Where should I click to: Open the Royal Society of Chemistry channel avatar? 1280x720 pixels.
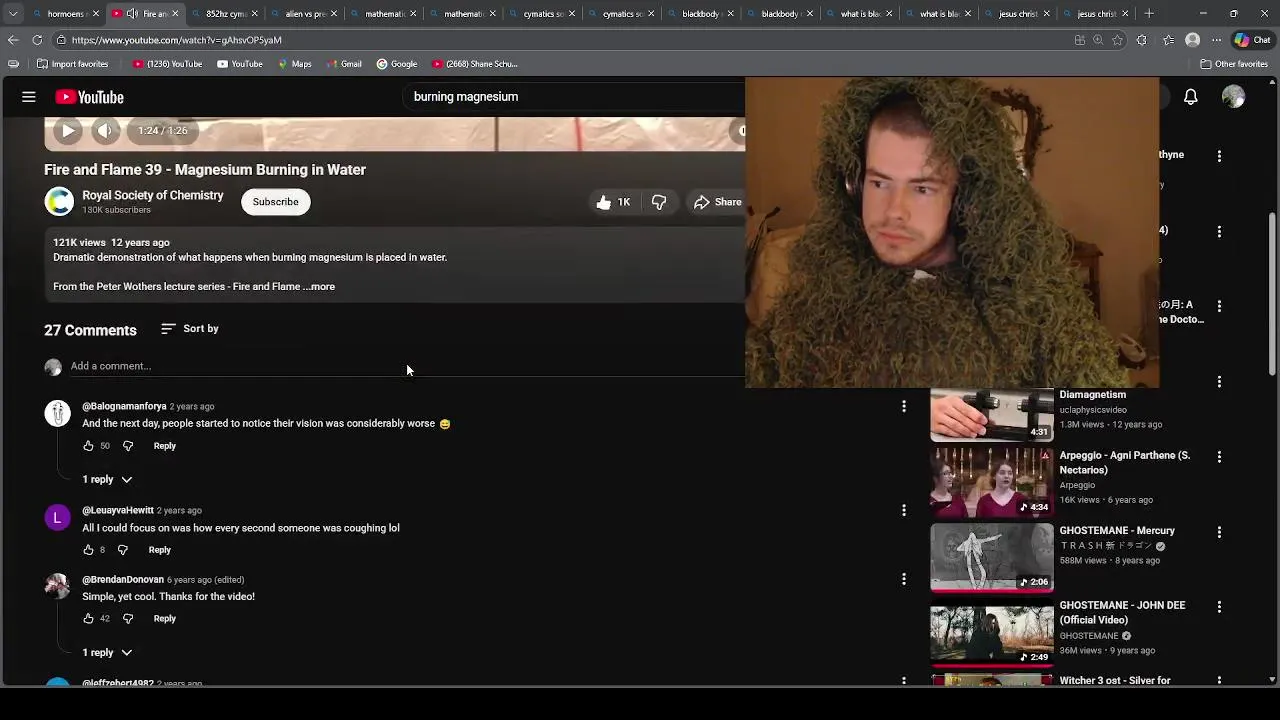pyautogui.click(x=59, y=201)
